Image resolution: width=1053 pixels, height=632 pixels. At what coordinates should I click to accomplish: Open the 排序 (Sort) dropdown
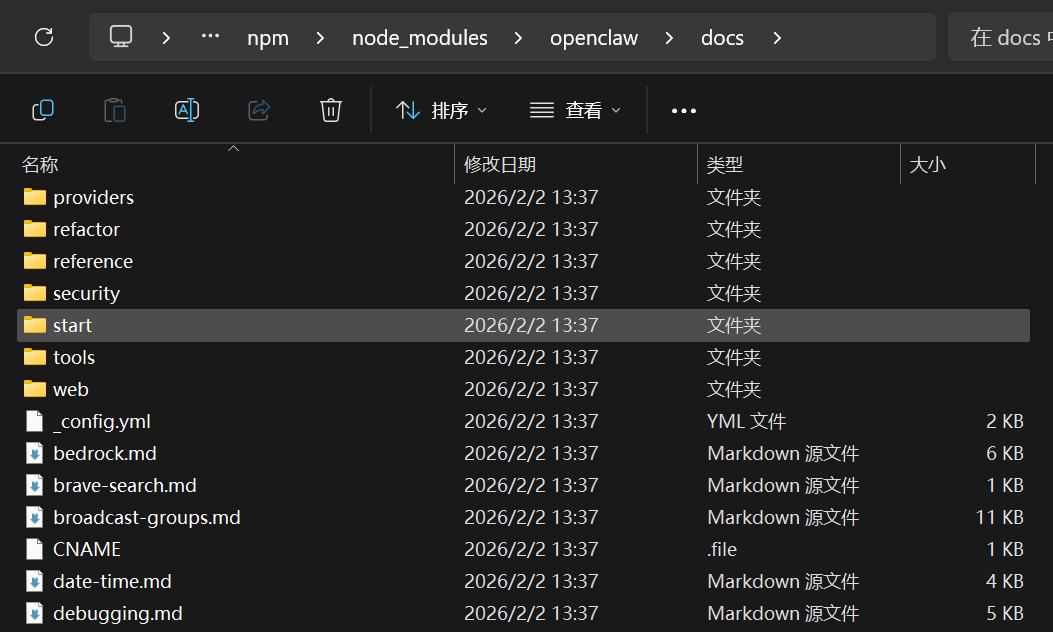[x=440, y=110]
